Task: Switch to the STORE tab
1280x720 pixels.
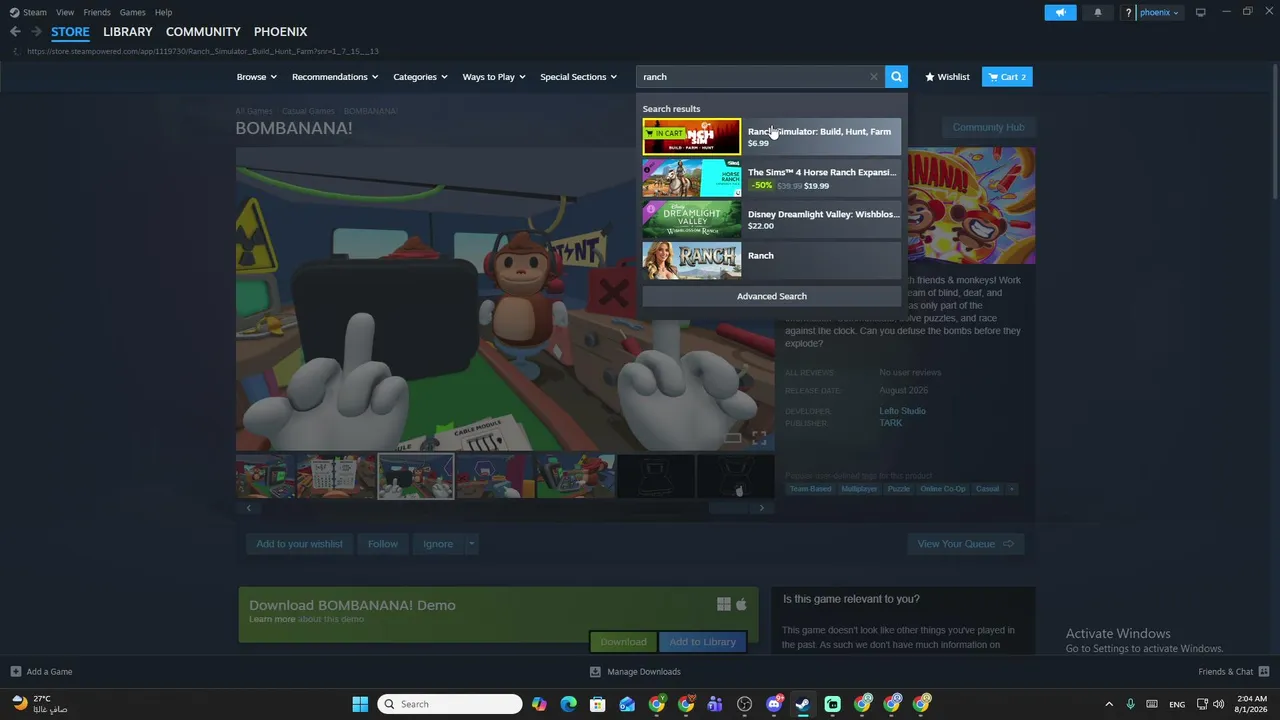Action: pyautogui.click(x=70, y=32)
